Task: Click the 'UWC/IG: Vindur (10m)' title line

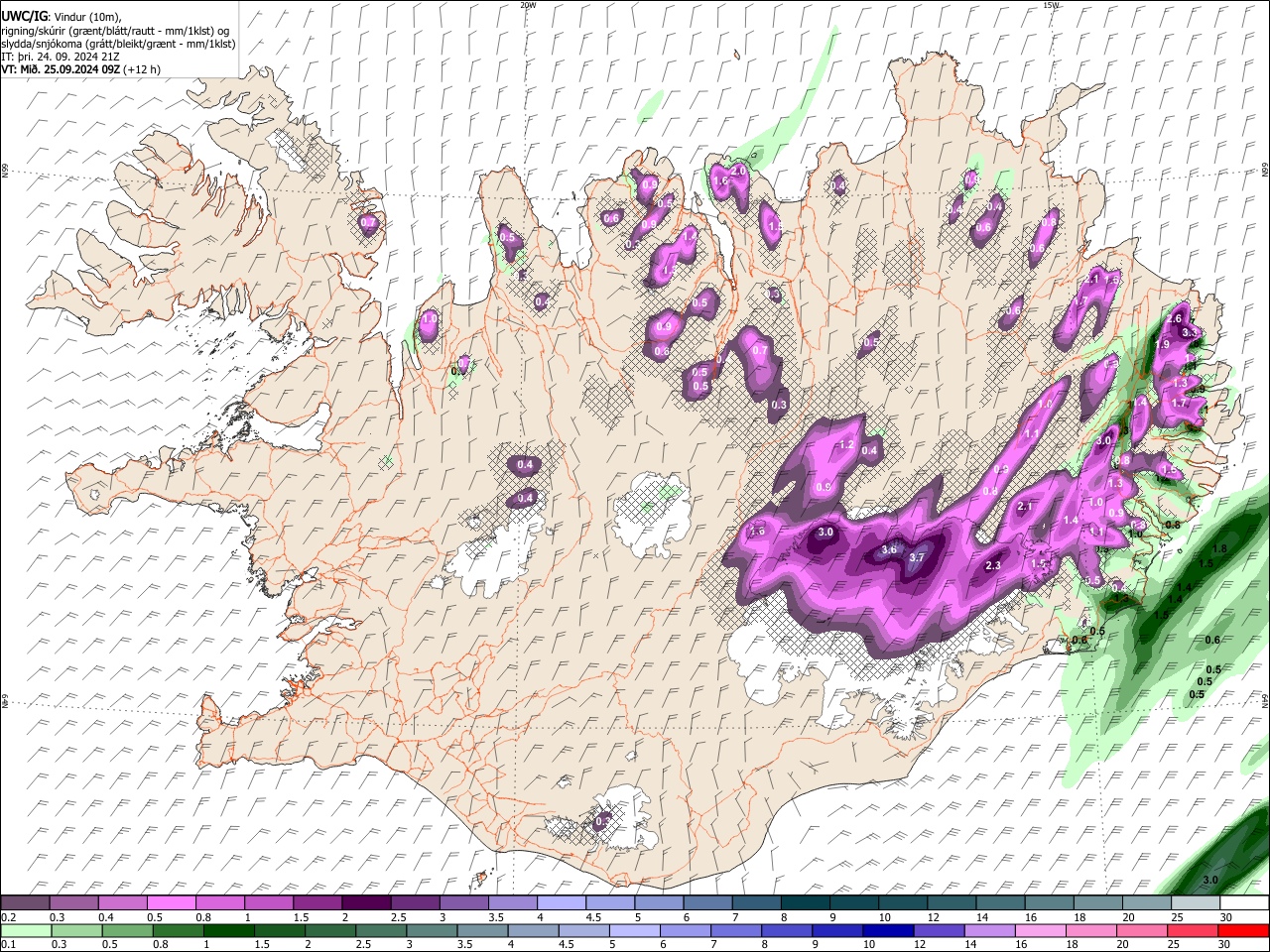Action: click(x=62, y=17)
